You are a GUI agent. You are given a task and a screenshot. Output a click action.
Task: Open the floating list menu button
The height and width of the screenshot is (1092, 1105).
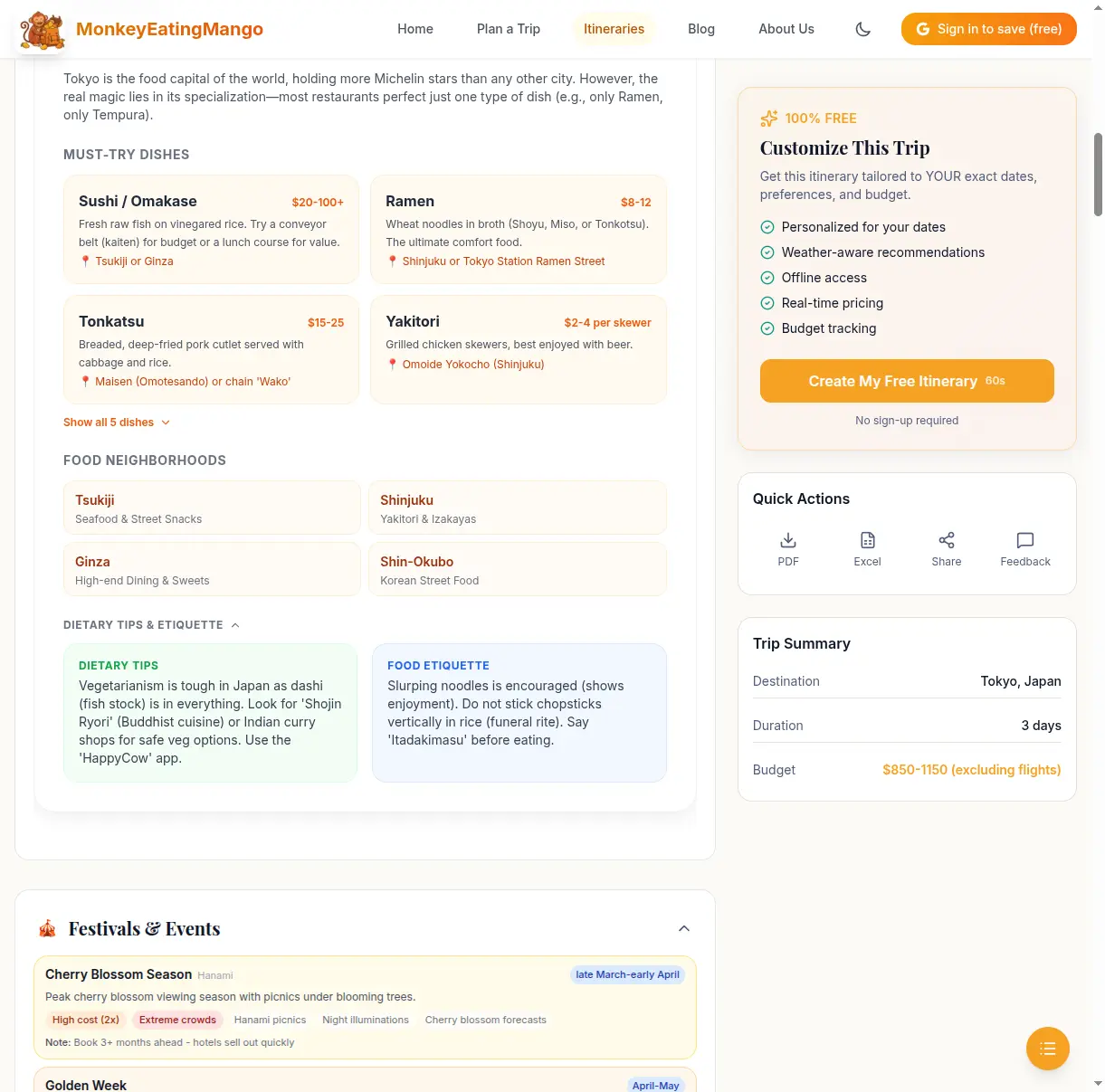(1048, 1049)
